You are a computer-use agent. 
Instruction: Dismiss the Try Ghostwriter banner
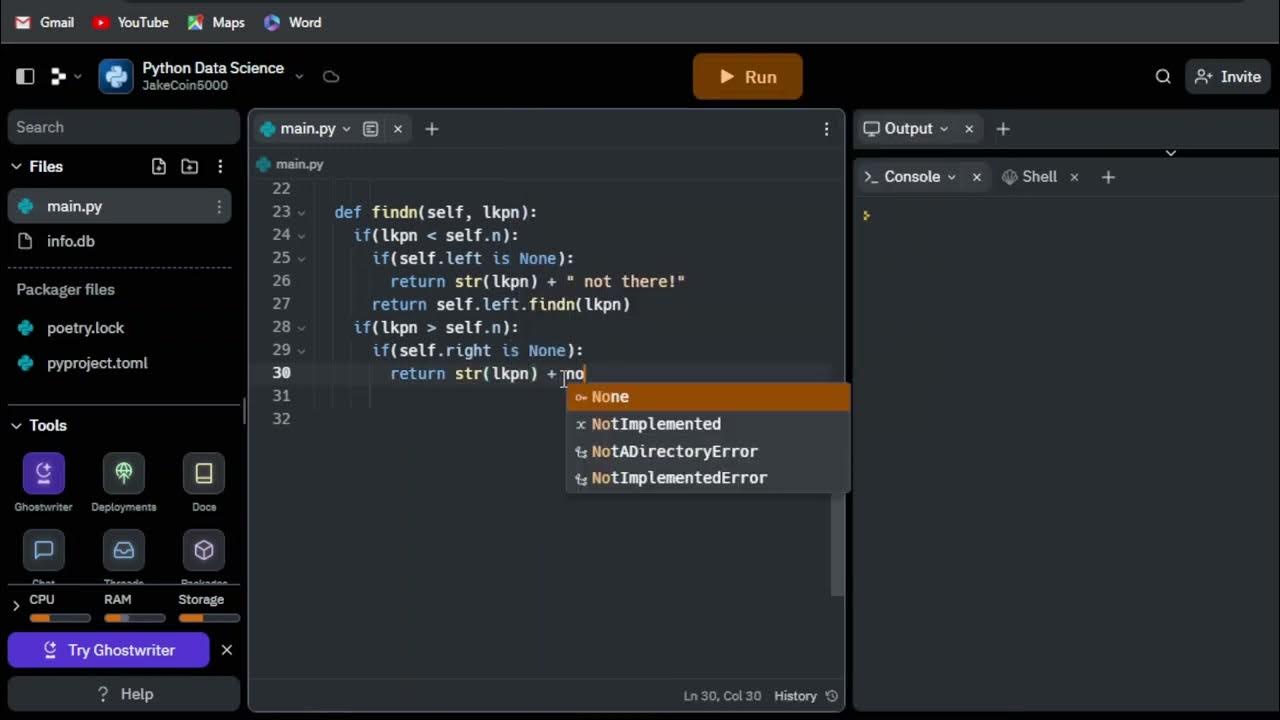point(227,650)
